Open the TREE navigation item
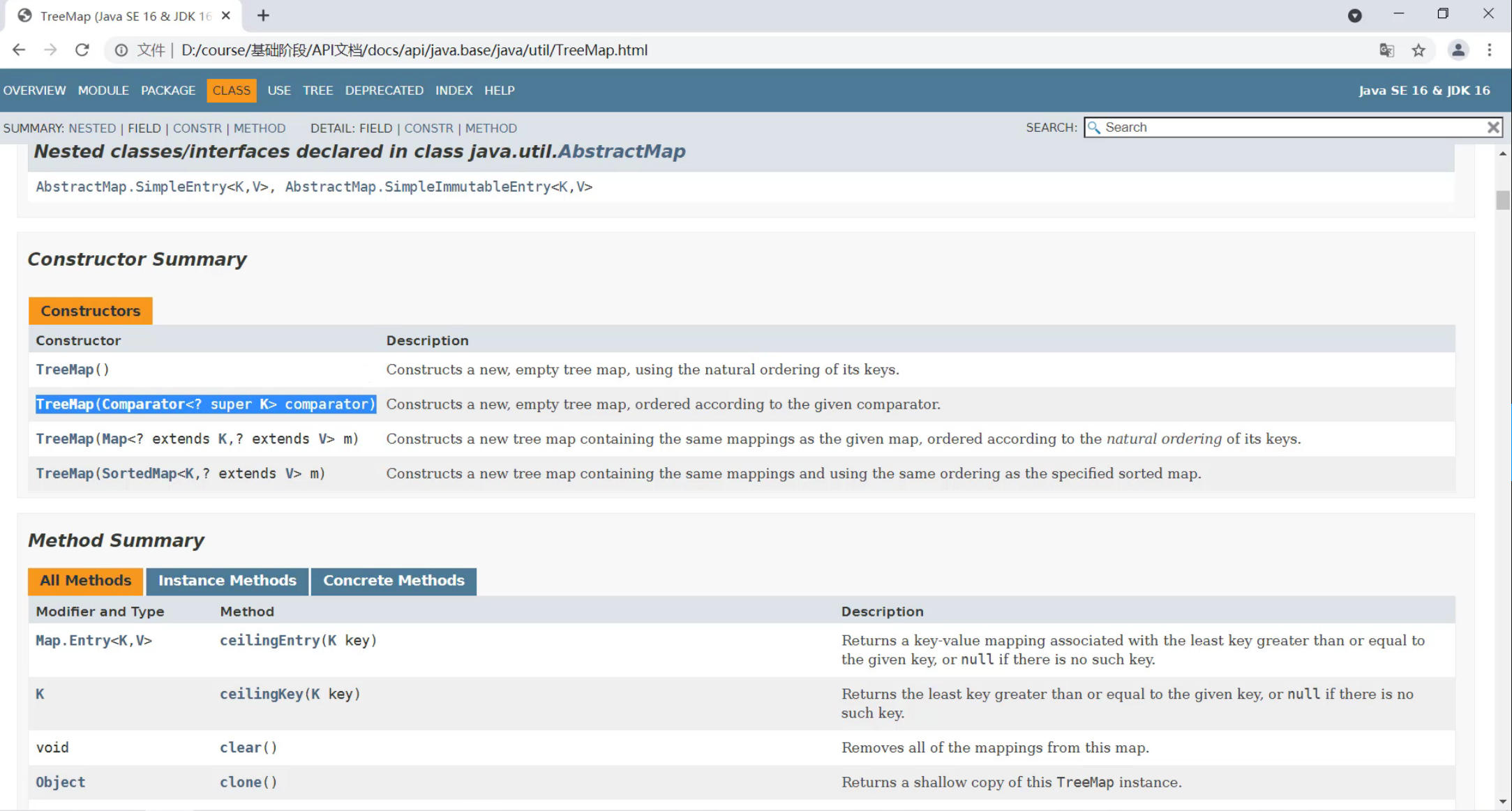This screenshot has height=811, width=1512. [317, 91]
